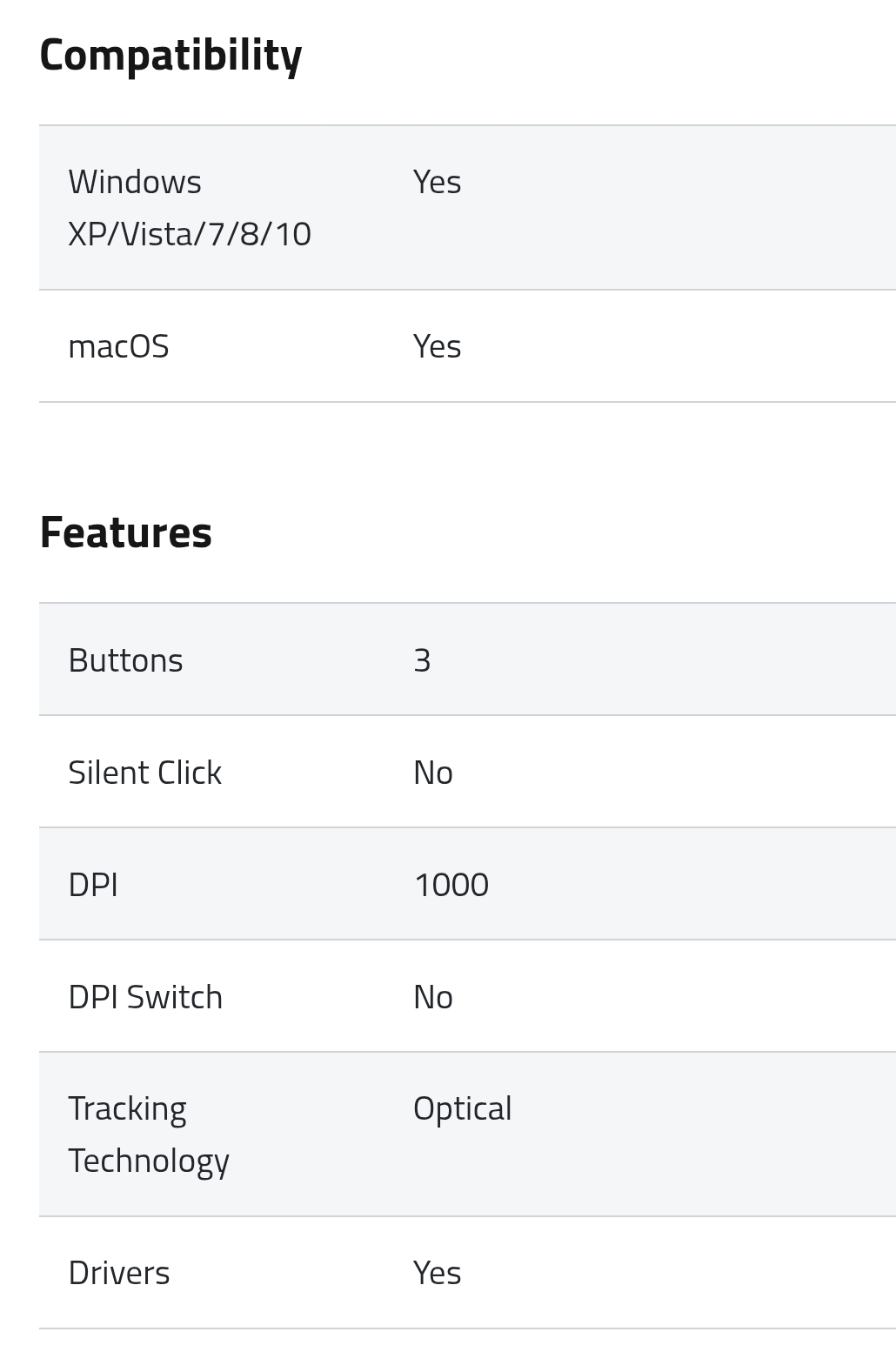Screen dimensions: 896x1372
Task: Select the Yes value next to Drivers
Action: 437,1273
